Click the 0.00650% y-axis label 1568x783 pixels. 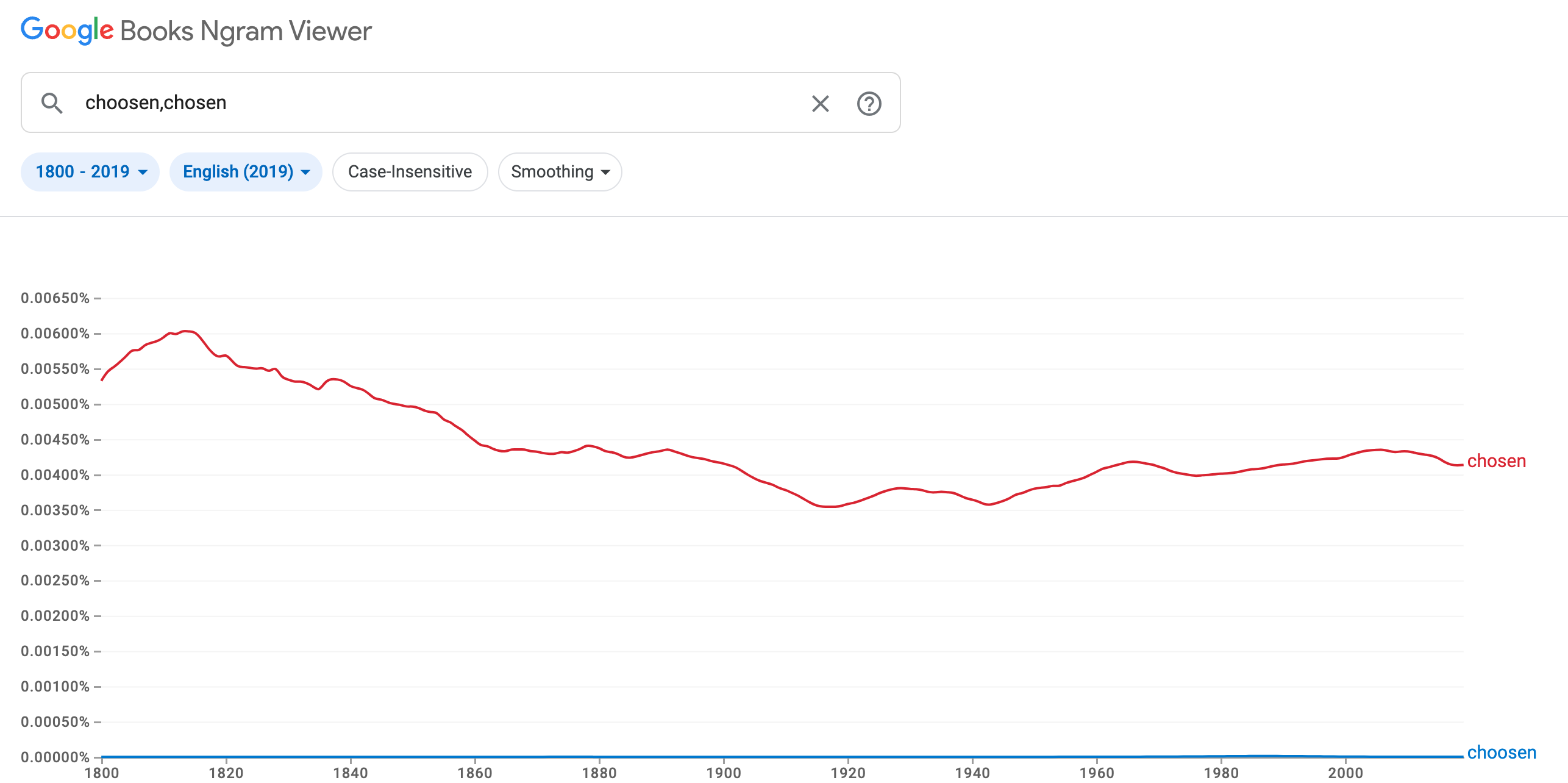point(55,298)
